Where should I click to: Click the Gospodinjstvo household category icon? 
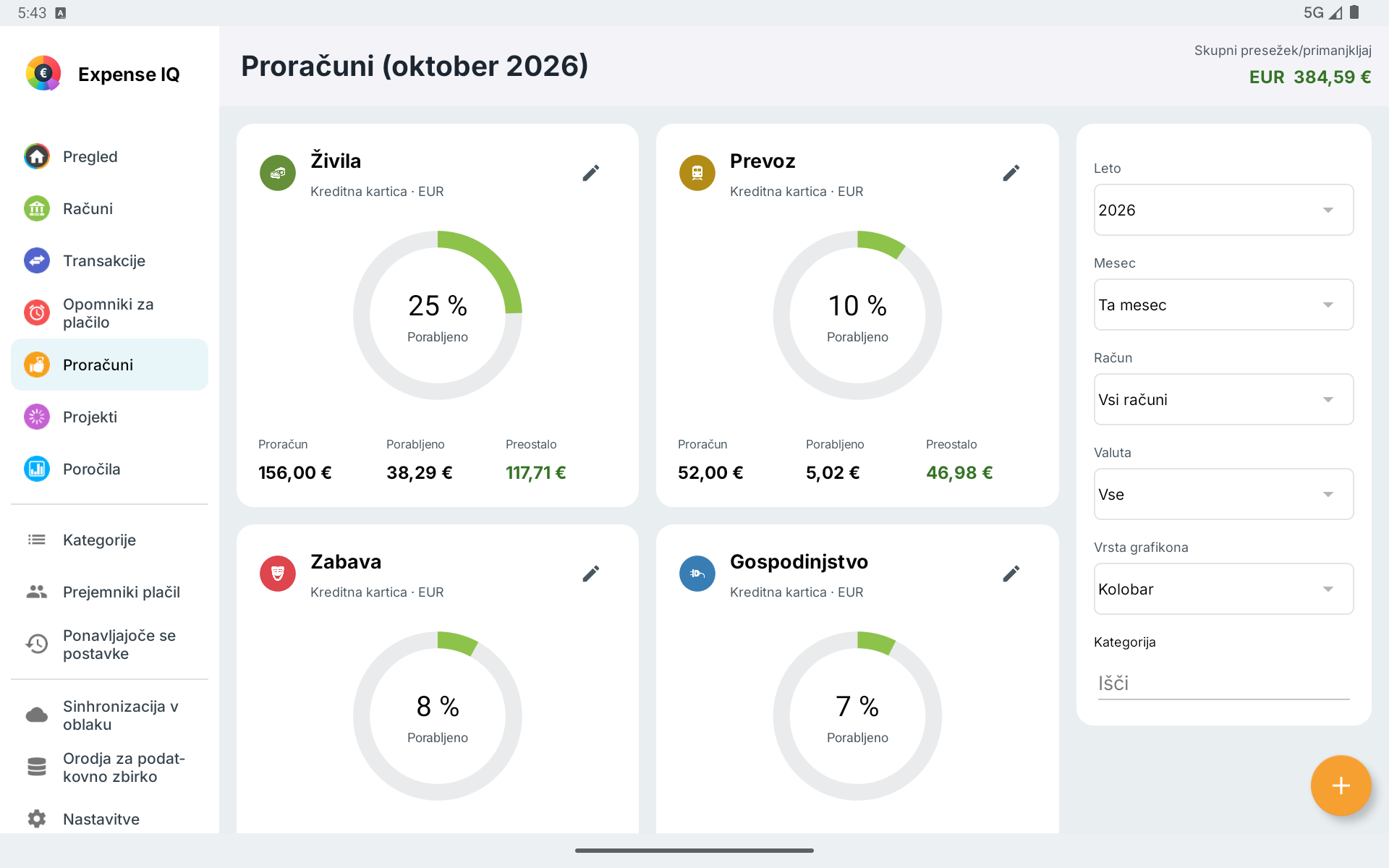point(697,574)
